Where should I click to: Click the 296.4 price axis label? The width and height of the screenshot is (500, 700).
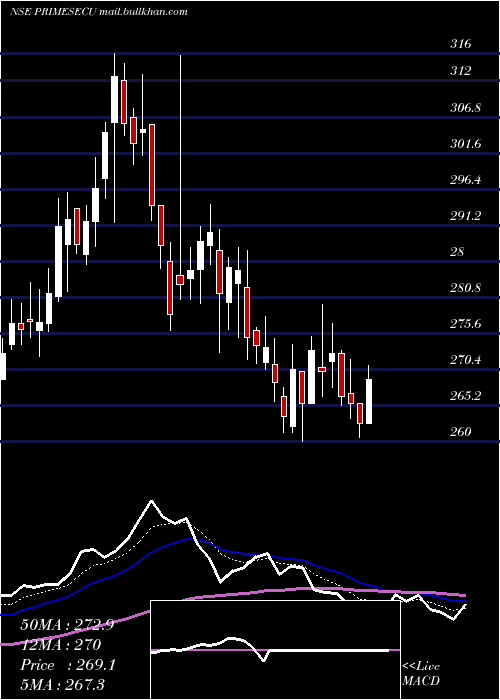[466, 179]
